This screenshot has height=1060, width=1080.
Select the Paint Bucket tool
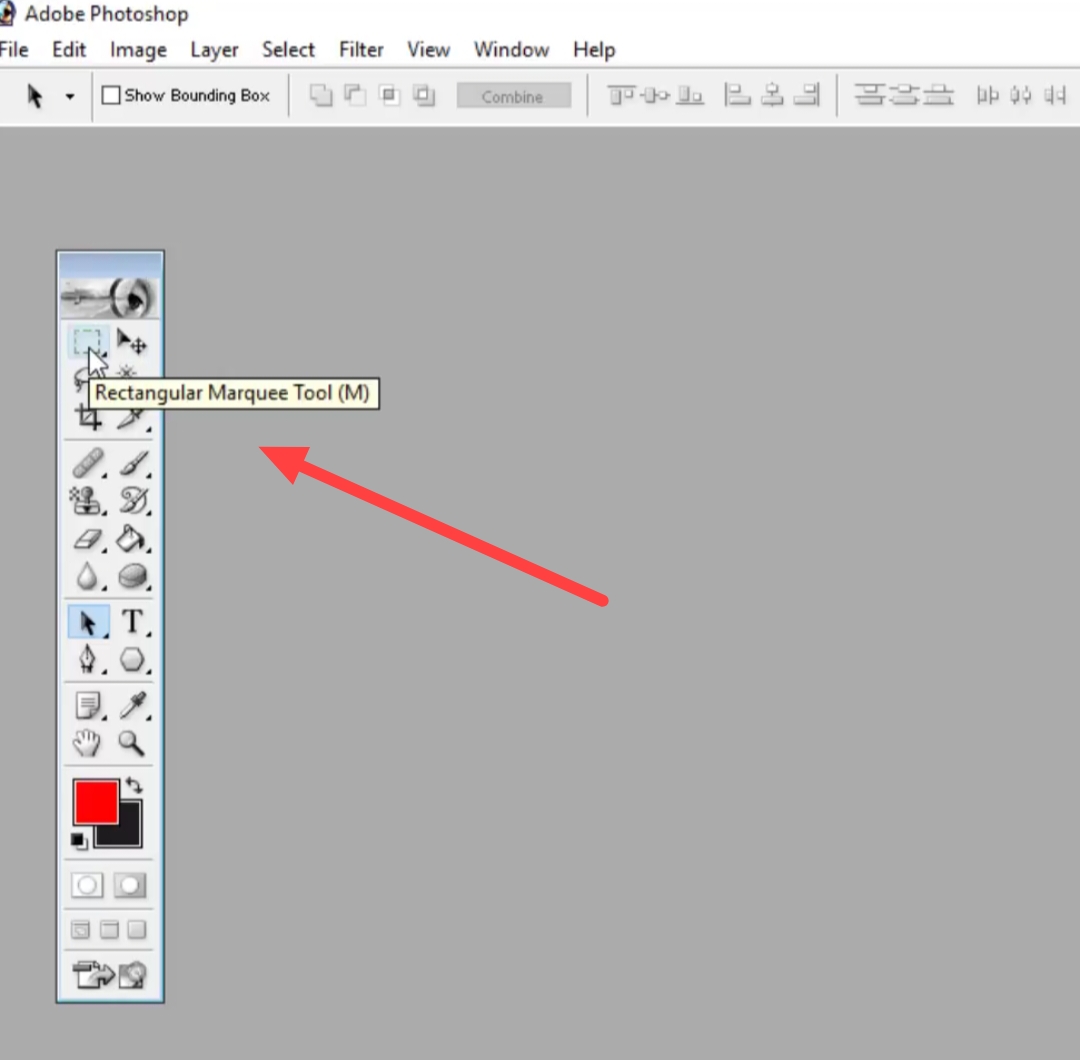point(132,539)
